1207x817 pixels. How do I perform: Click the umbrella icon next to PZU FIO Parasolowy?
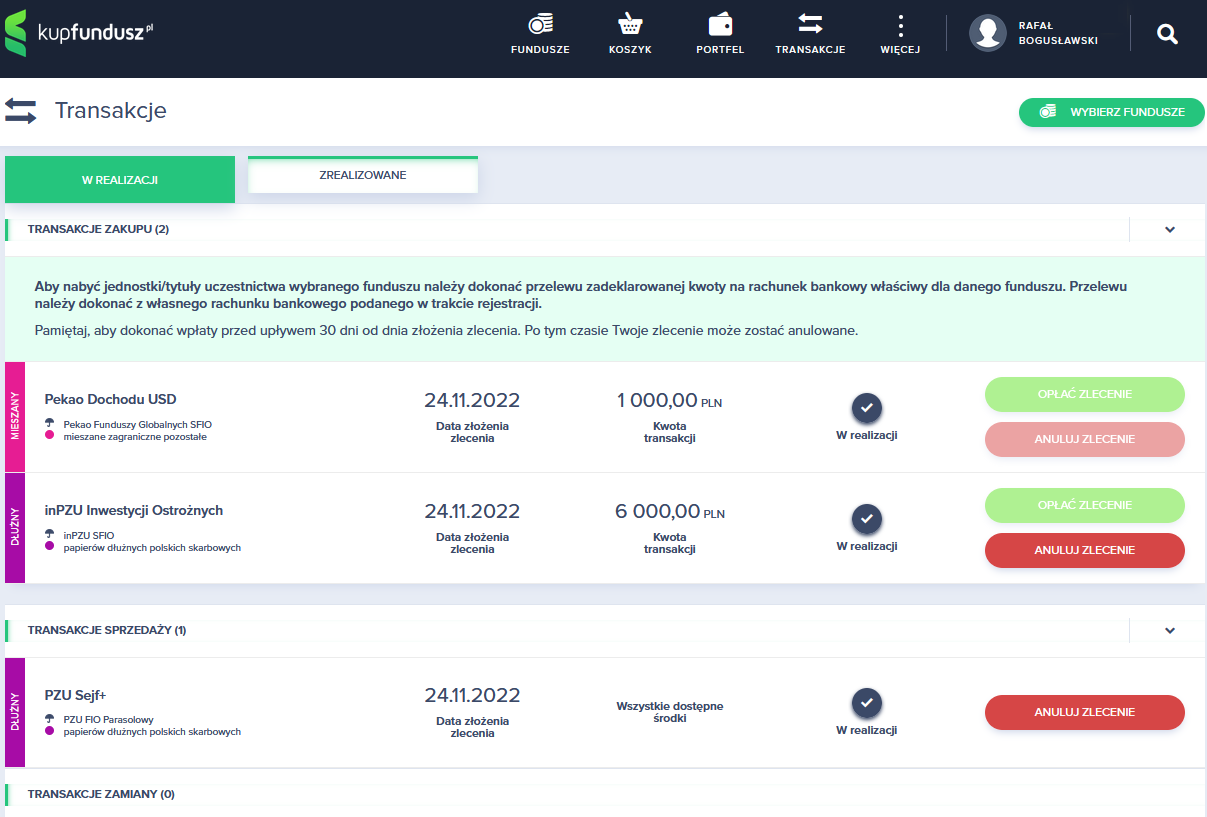[x=49, y=718]
